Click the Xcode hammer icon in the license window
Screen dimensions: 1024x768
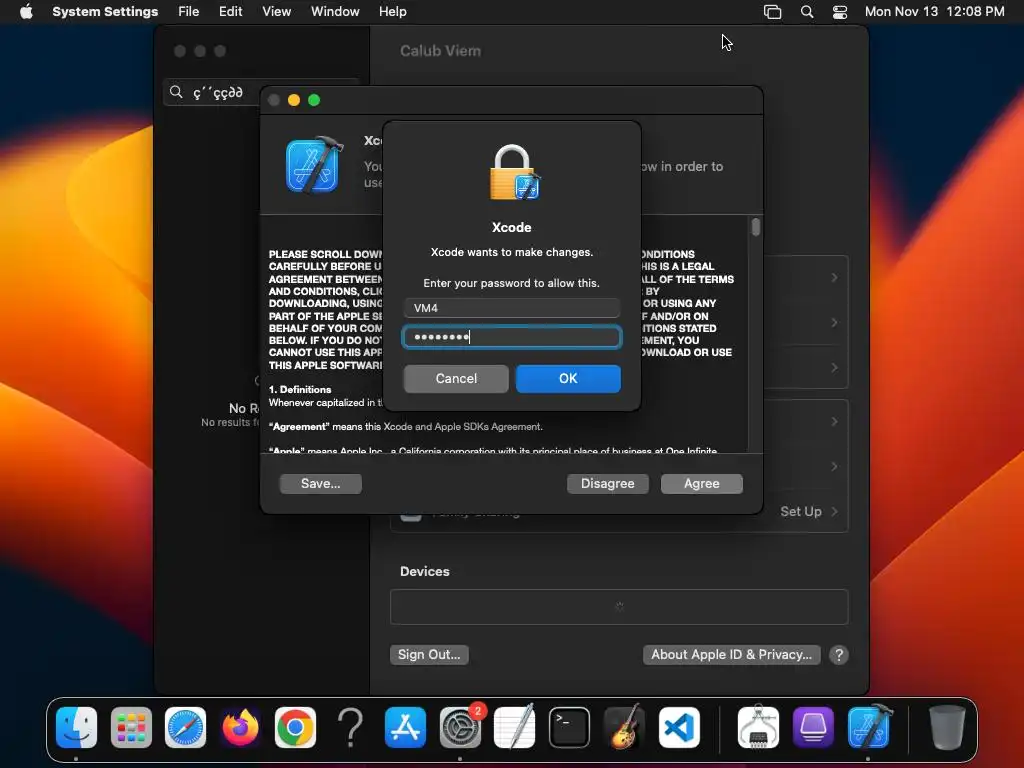(x=314, y=165)
